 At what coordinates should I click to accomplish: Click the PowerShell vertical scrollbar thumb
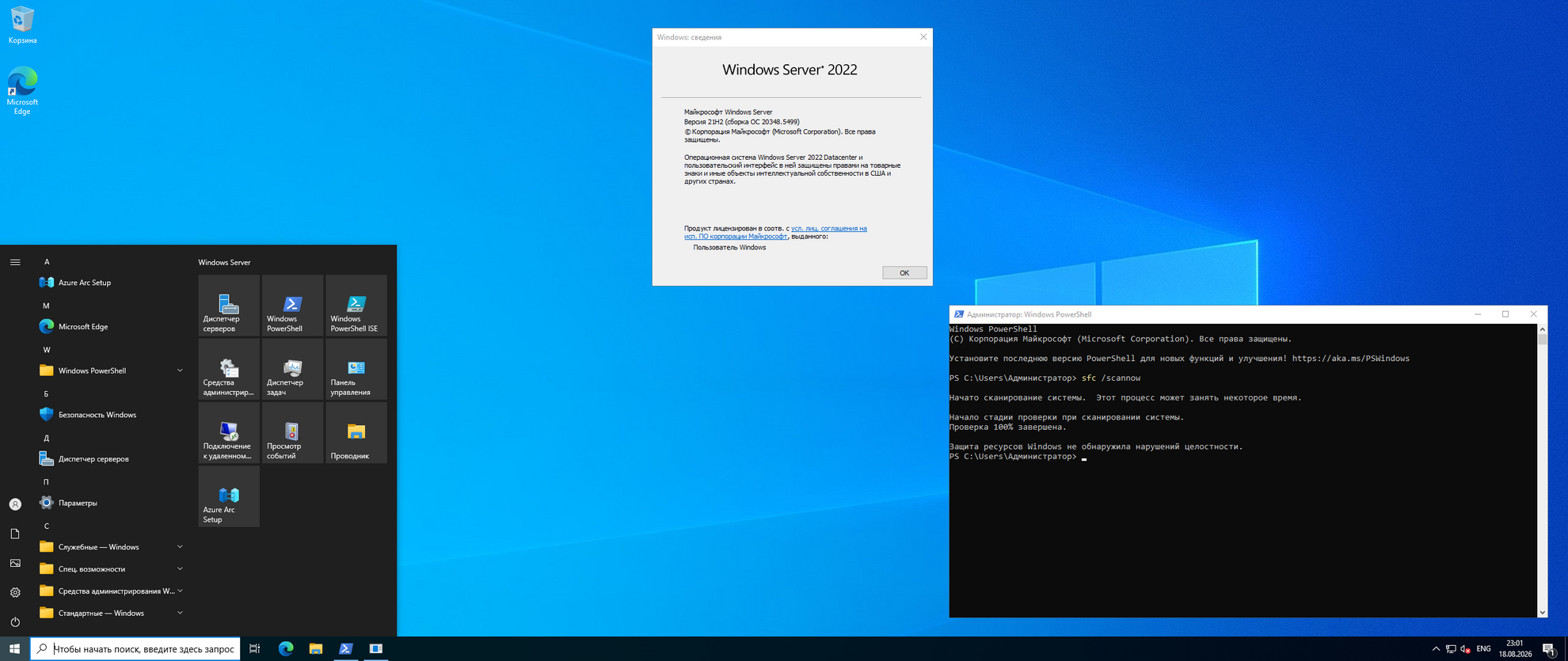(1542, 340)
